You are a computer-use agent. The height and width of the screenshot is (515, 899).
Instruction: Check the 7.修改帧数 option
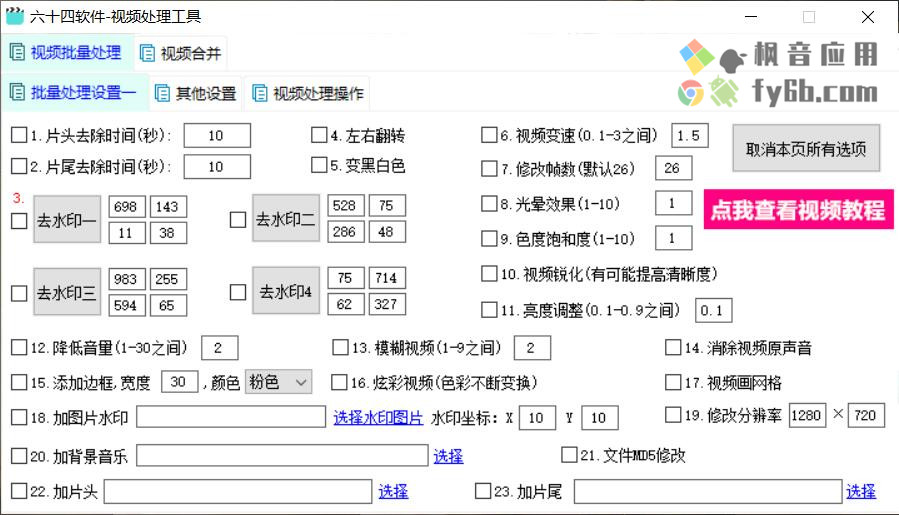(489, 169)
